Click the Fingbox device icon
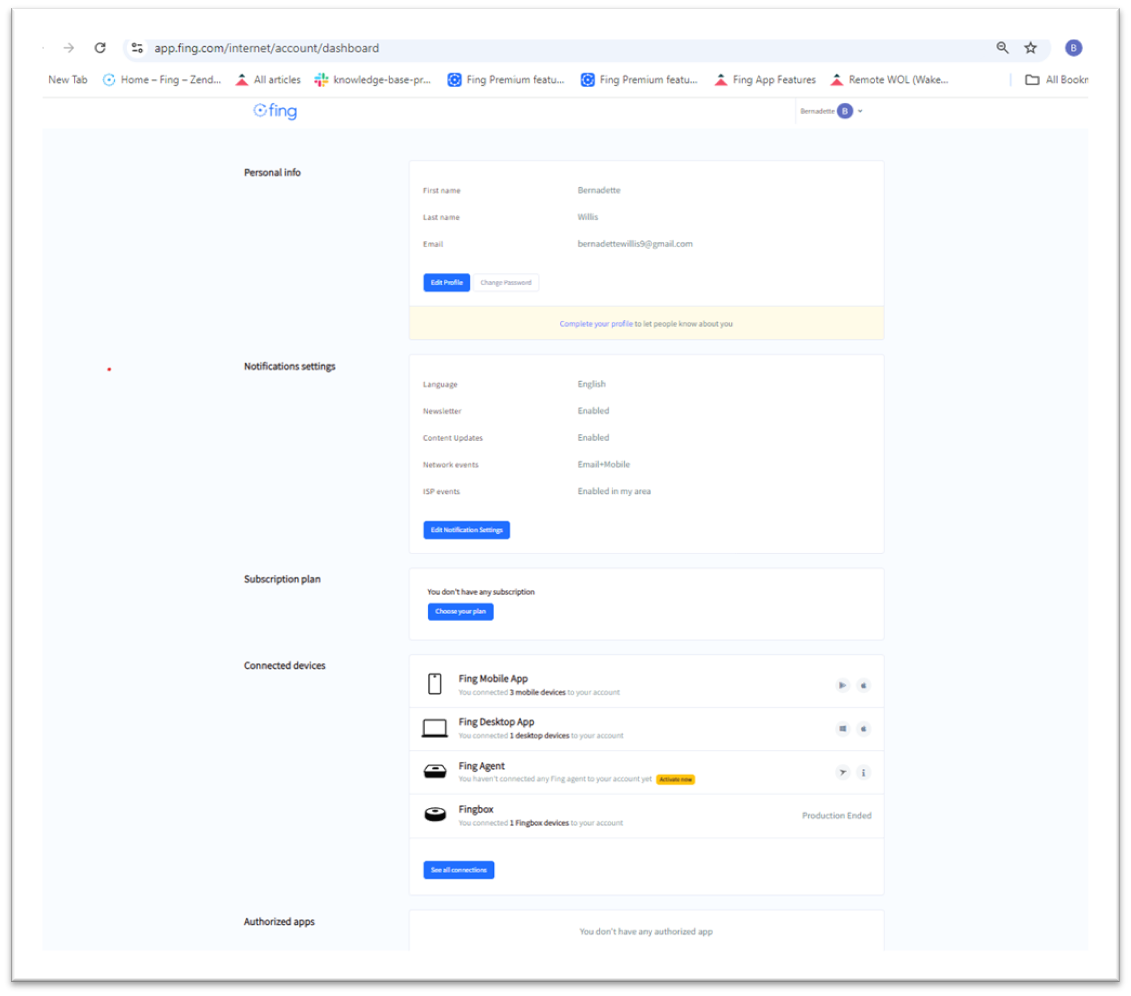 click(x=434, y=815)
